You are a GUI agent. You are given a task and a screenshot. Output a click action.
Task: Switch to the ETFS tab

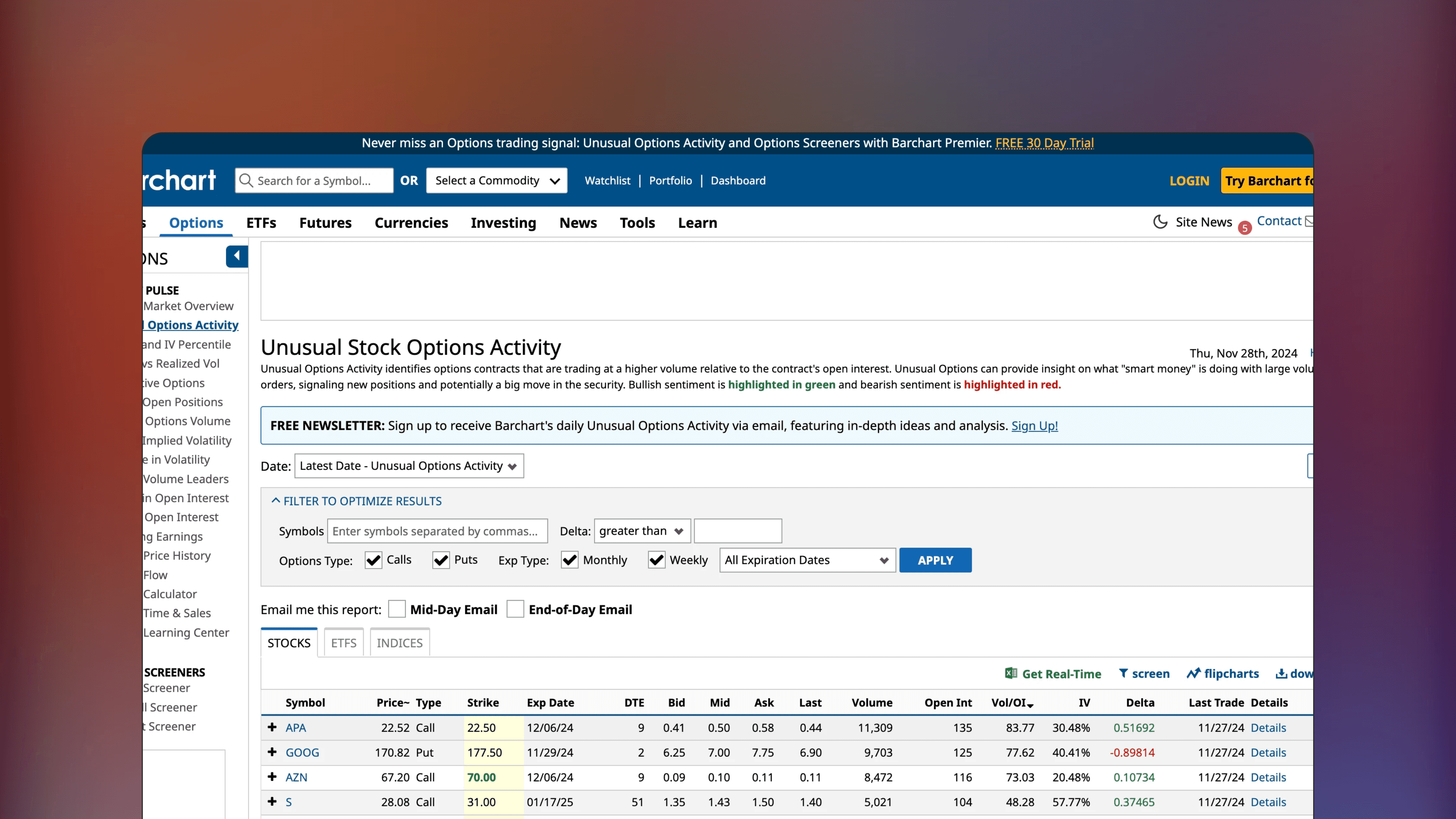pyautogui.click(x=343, y=643)
